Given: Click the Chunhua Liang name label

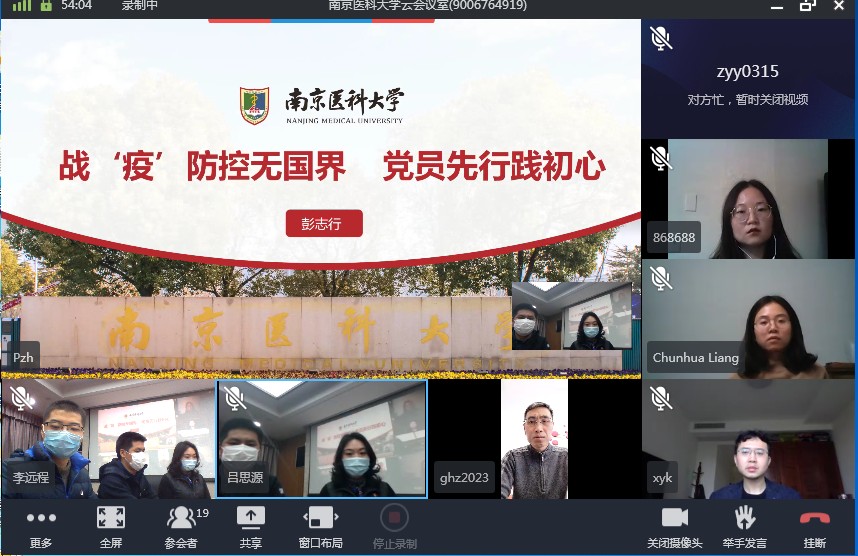Looking at the screenshot, I should click(x=695, y=357).
